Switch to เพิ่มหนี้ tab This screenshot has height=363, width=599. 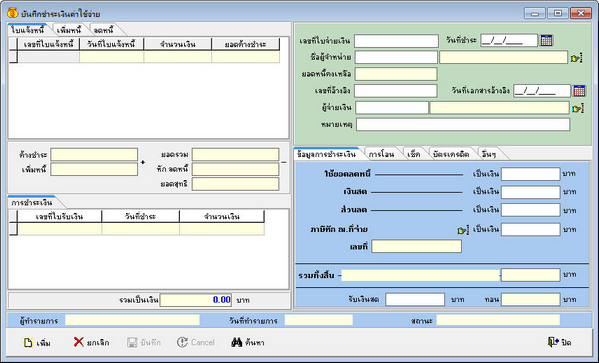pos(69,30)
